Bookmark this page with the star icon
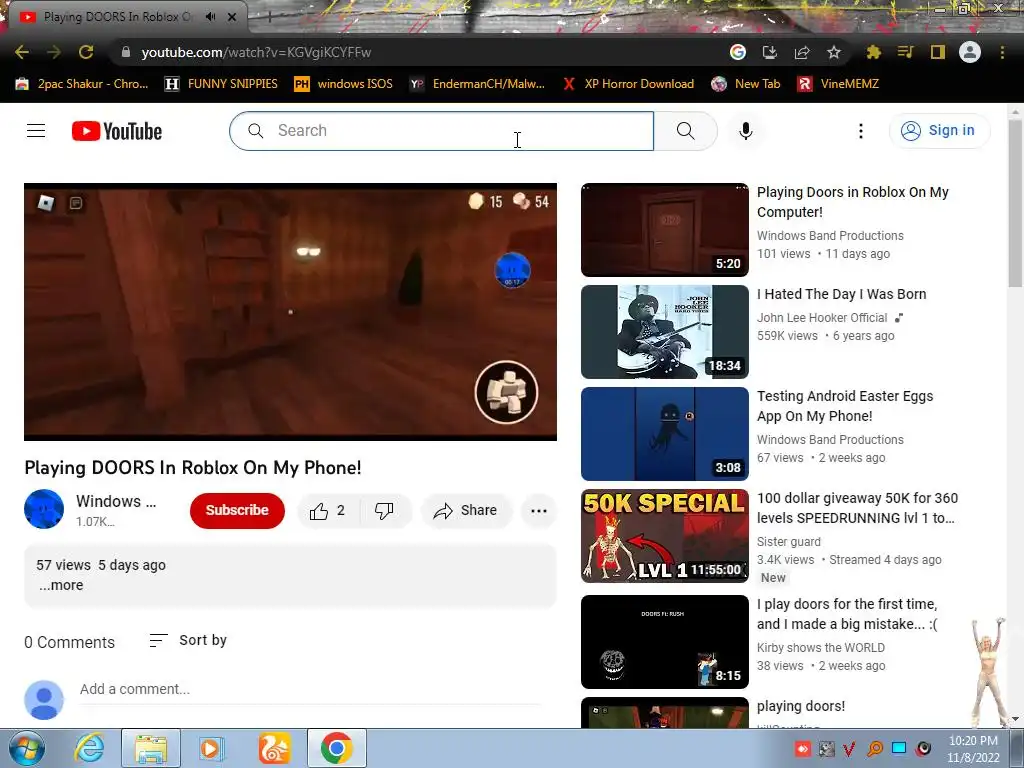 (x=834, y=52)
